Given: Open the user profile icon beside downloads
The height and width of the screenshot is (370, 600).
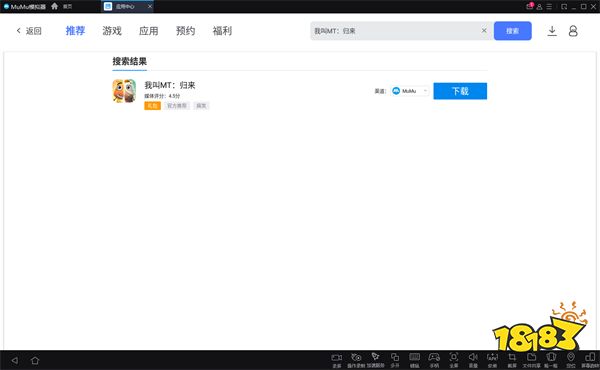Looking at the screenshot, I should click(x=573, y=31).
